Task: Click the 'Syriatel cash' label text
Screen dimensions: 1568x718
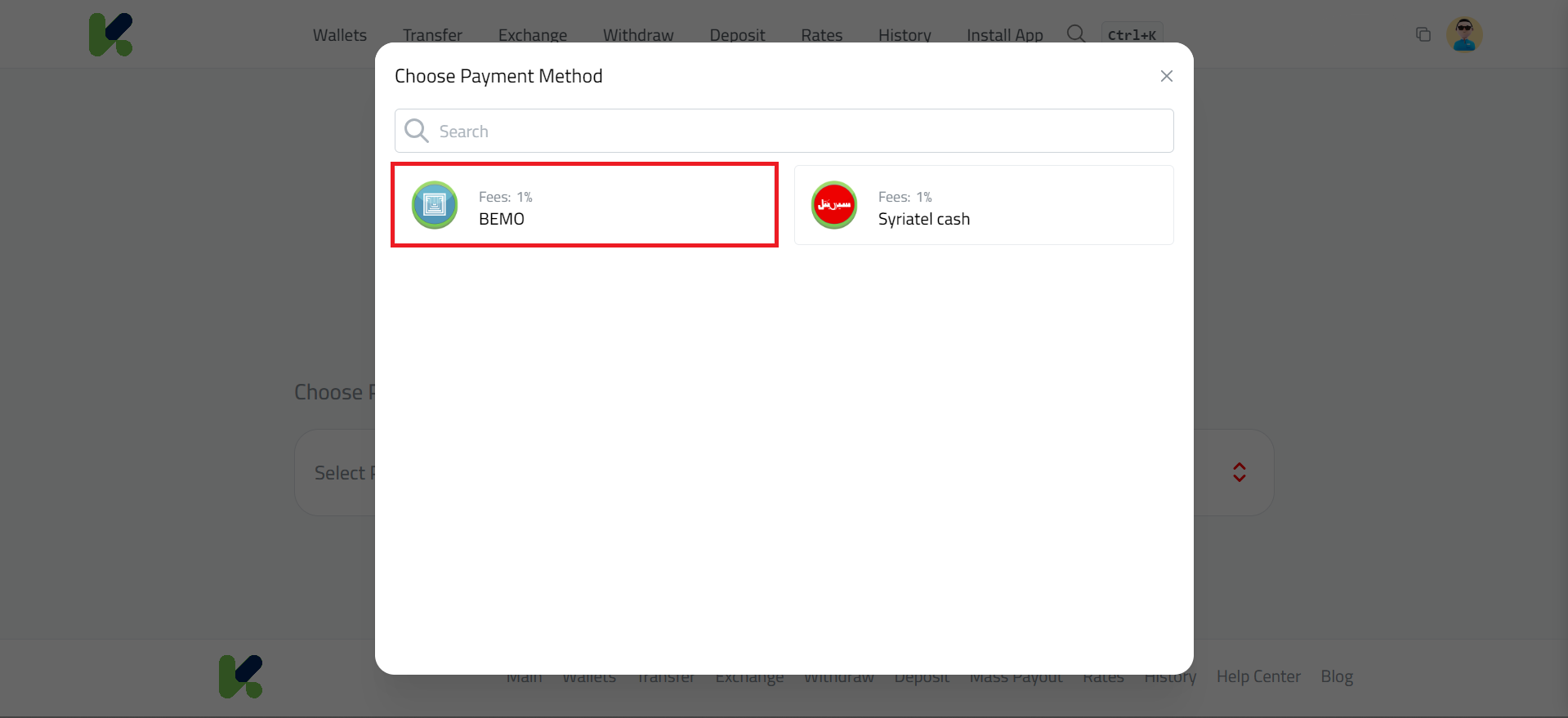Action: (x=924, y=219)
